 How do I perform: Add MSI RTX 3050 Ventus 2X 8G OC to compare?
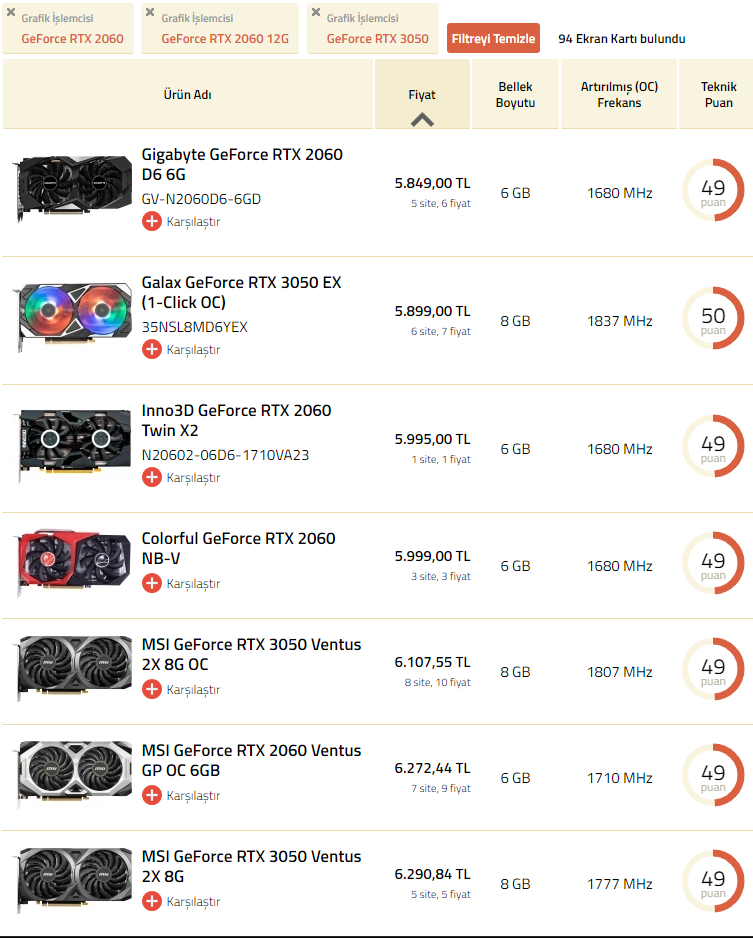point(152,690)
